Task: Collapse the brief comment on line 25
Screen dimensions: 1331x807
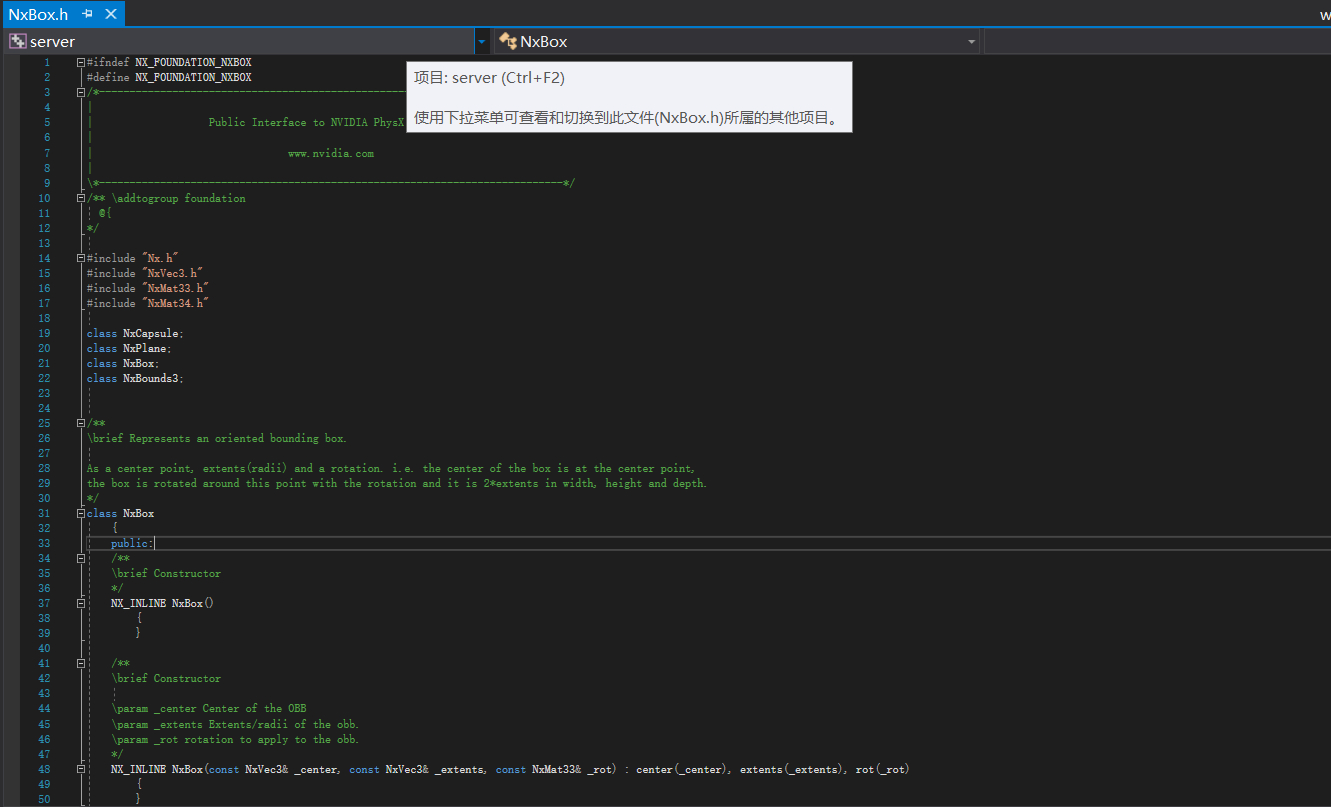Action: click(81, 423)
